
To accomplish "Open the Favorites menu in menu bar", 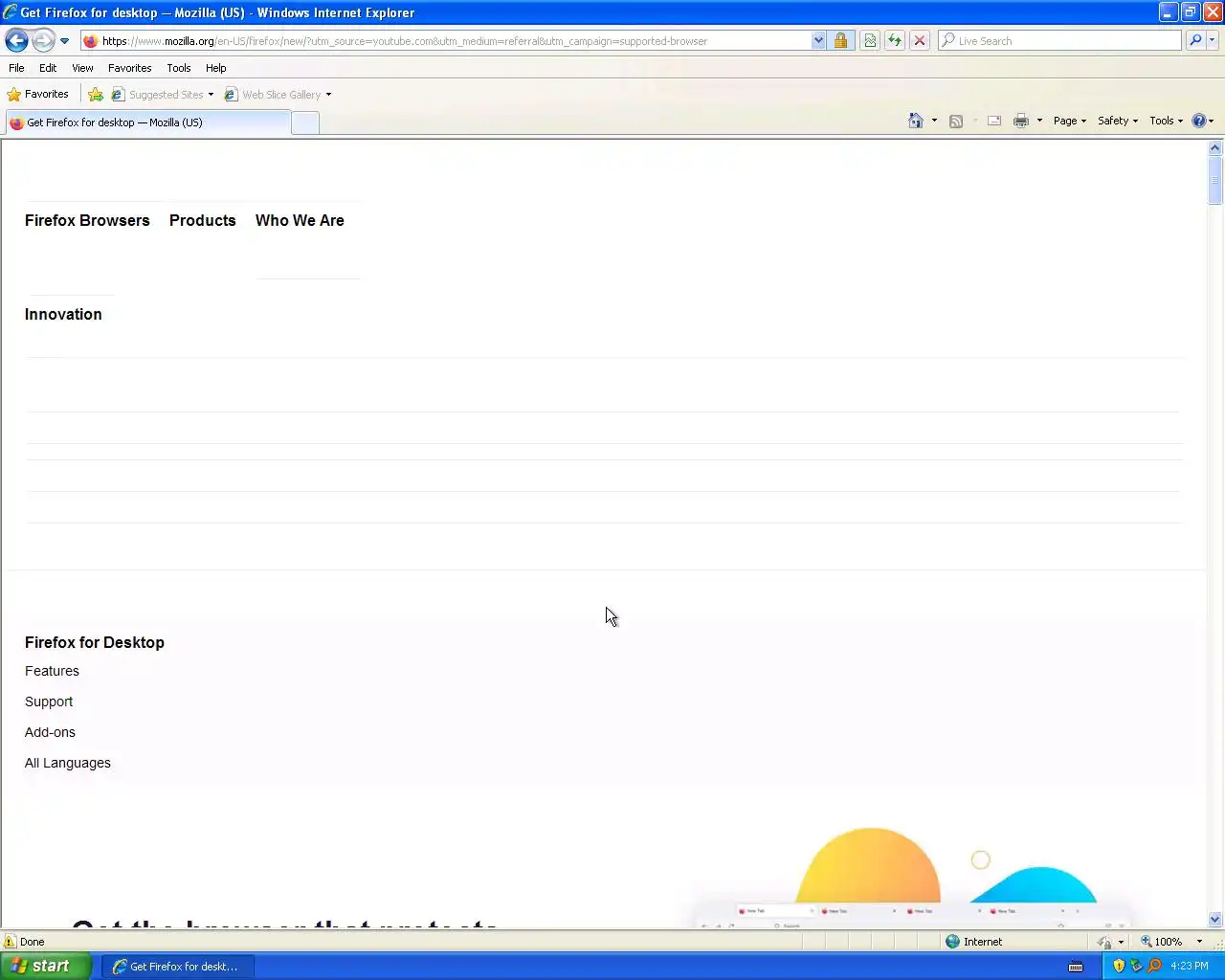I will (129, 68).
